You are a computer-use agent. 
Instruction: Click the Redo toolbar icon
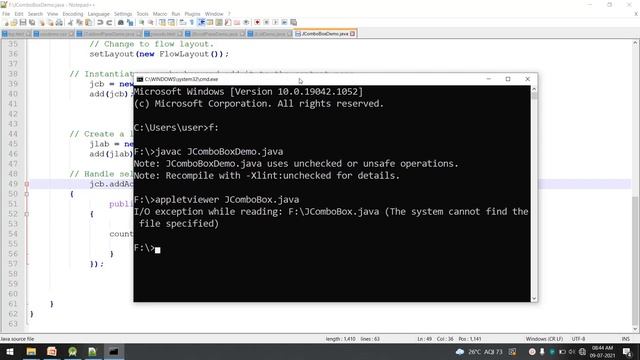coord(110,22)
